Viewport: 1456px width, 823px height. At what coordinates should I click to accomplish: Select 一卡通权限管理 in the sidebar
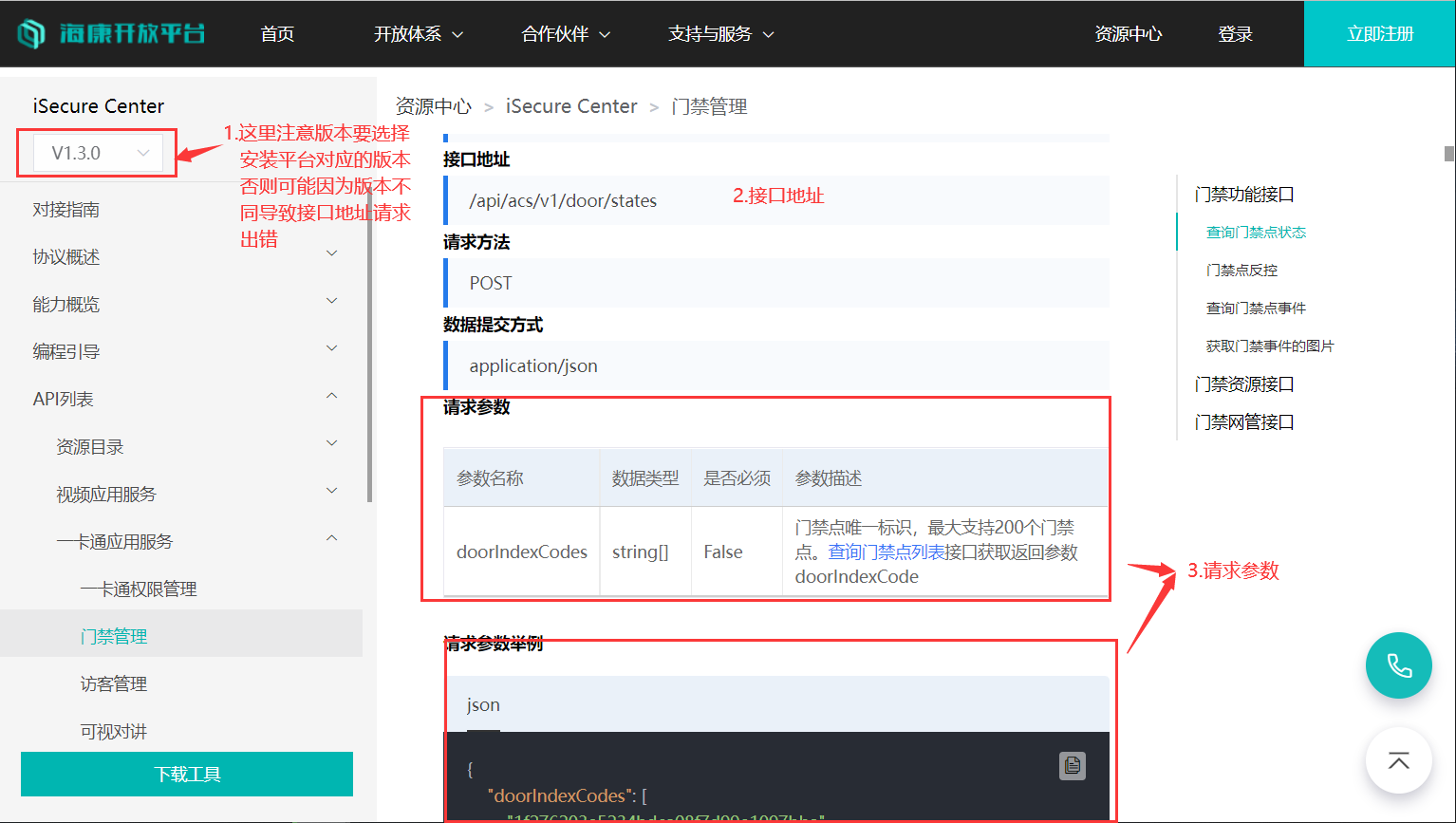tap(139, 589)
